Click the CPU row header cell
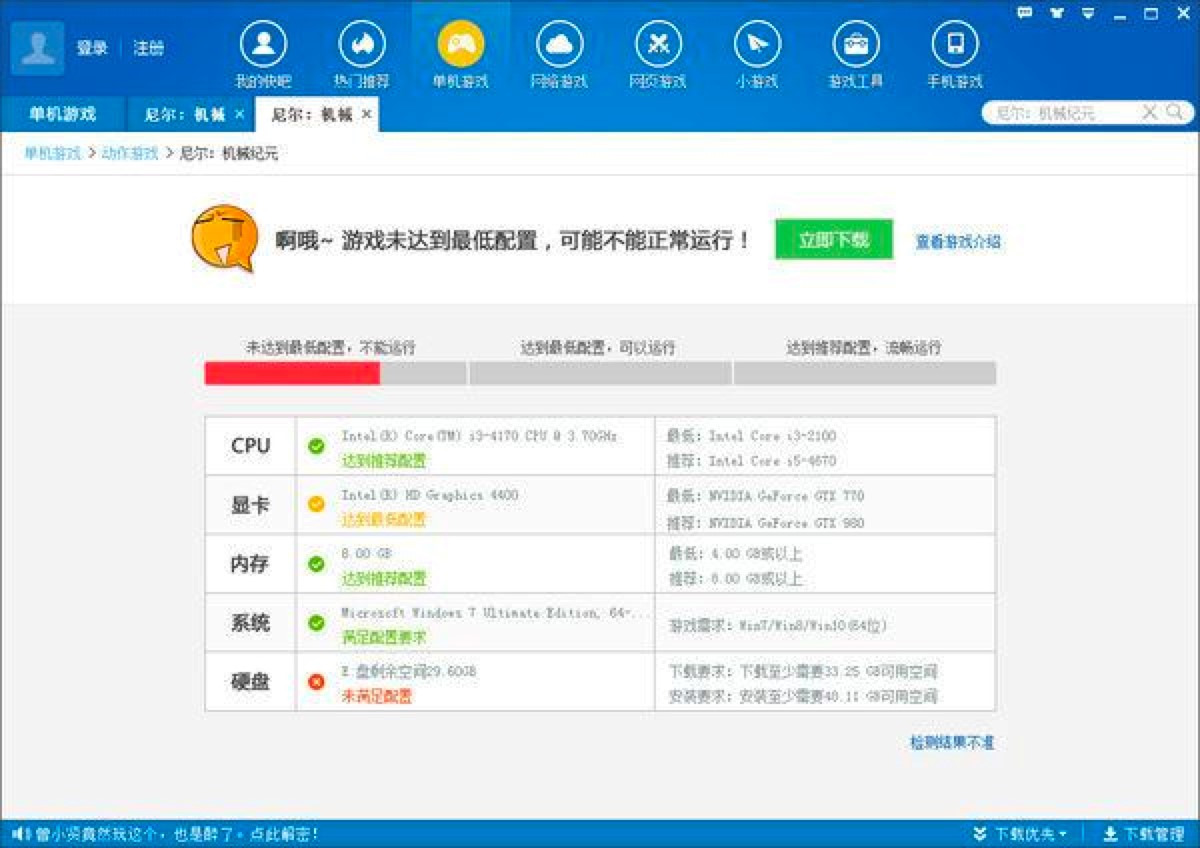The image size is (1200, 848). pos(250,446)
